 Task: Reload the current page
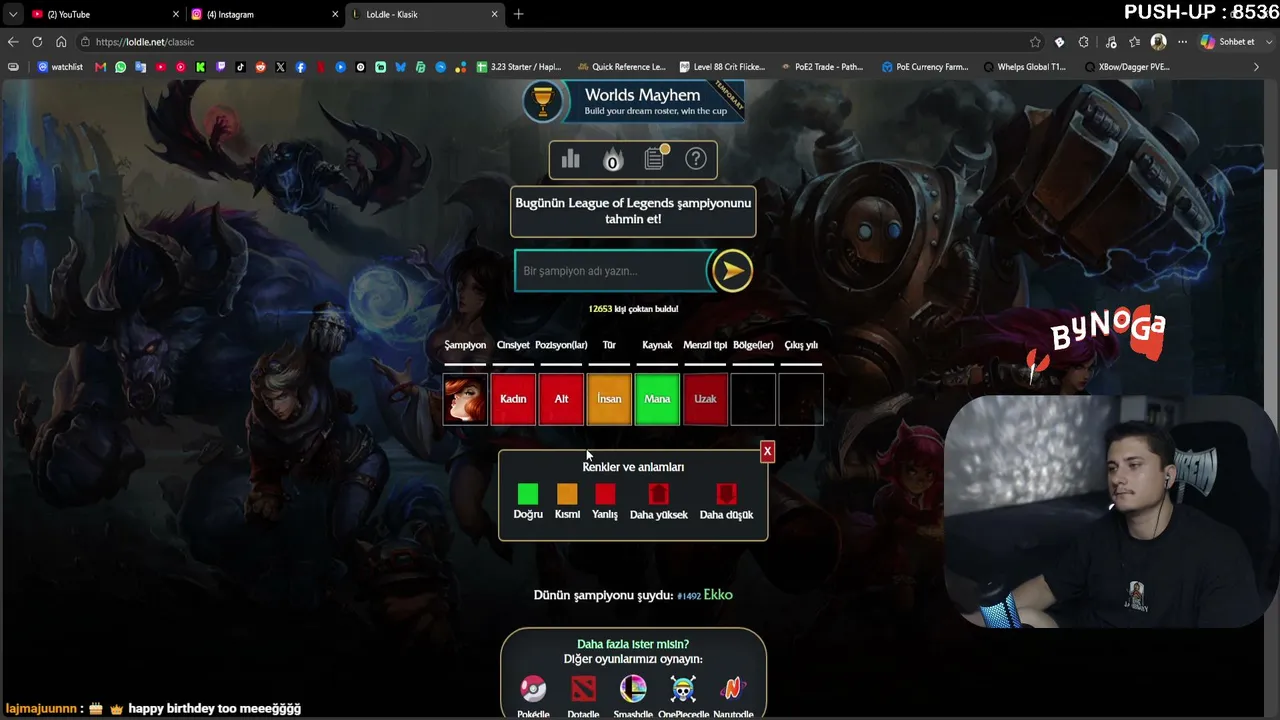pyautogui.click(x=37, y=42)
